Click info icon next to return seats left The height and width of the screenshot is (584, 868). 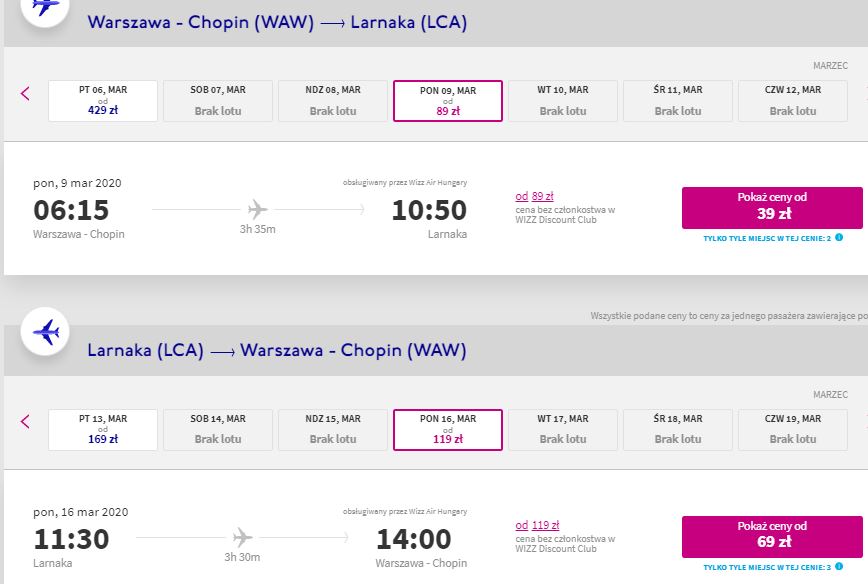click(x=839, y=566)
